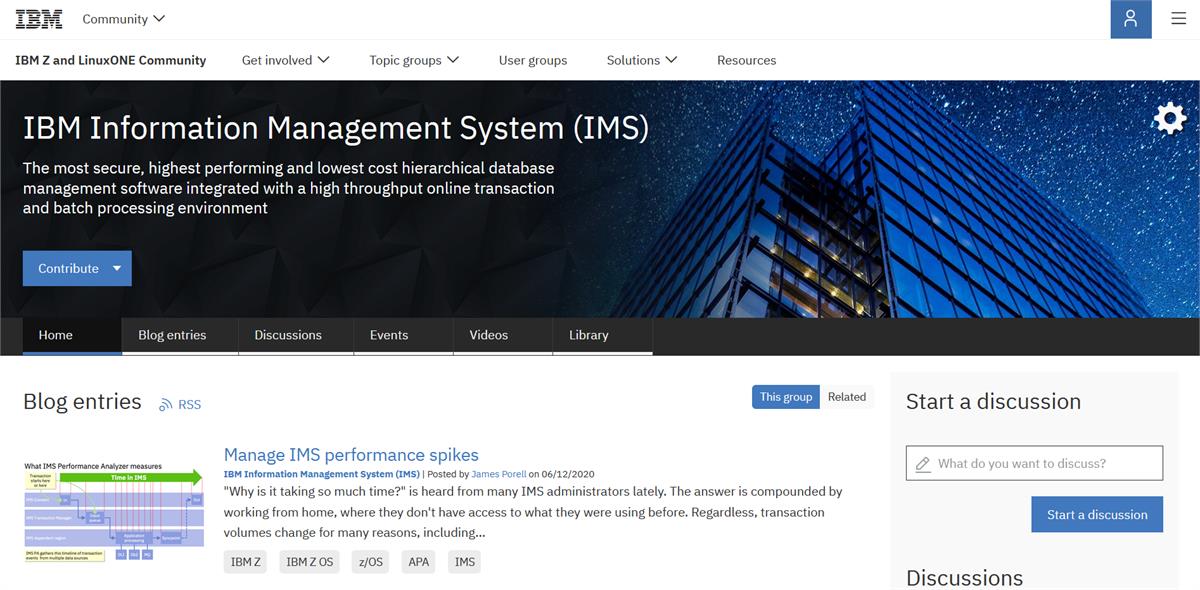Click the Start a discussion button
1200x590 pixels.
point(1097,514)
